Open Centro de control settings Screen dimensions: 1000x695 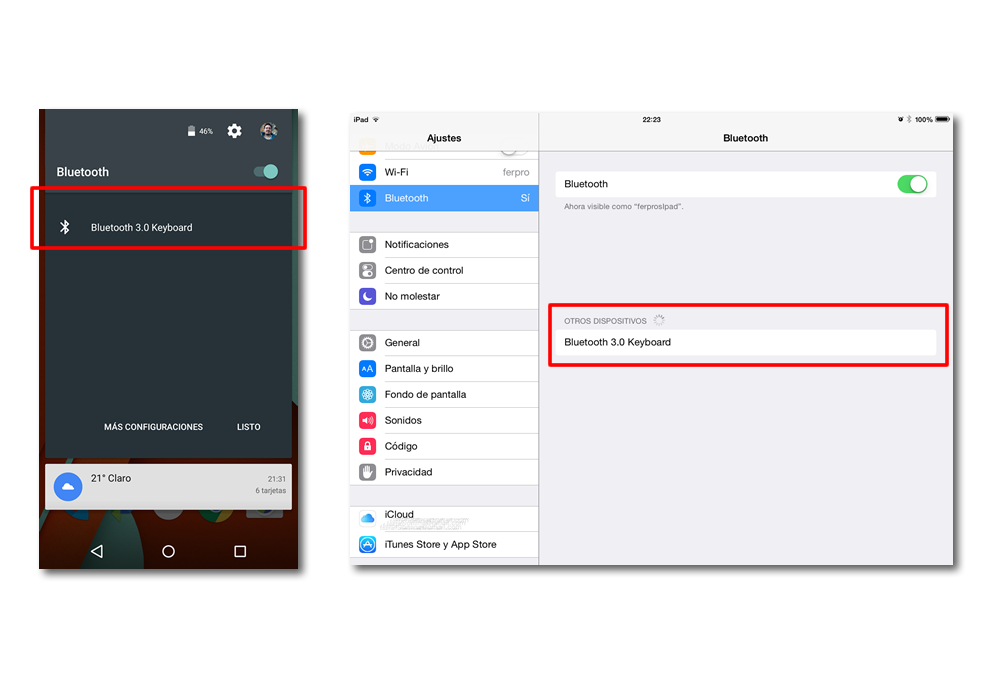(444, 270)
